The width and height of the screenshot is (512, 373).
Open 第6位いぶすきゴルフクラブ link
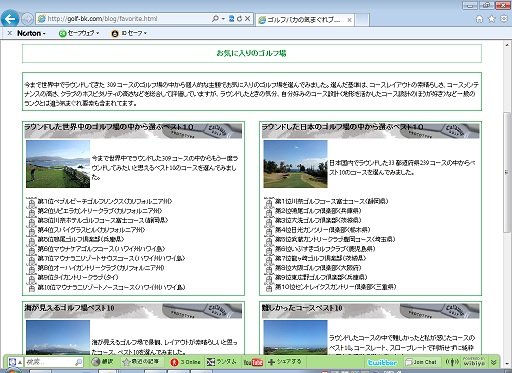(x=325, y=249)
